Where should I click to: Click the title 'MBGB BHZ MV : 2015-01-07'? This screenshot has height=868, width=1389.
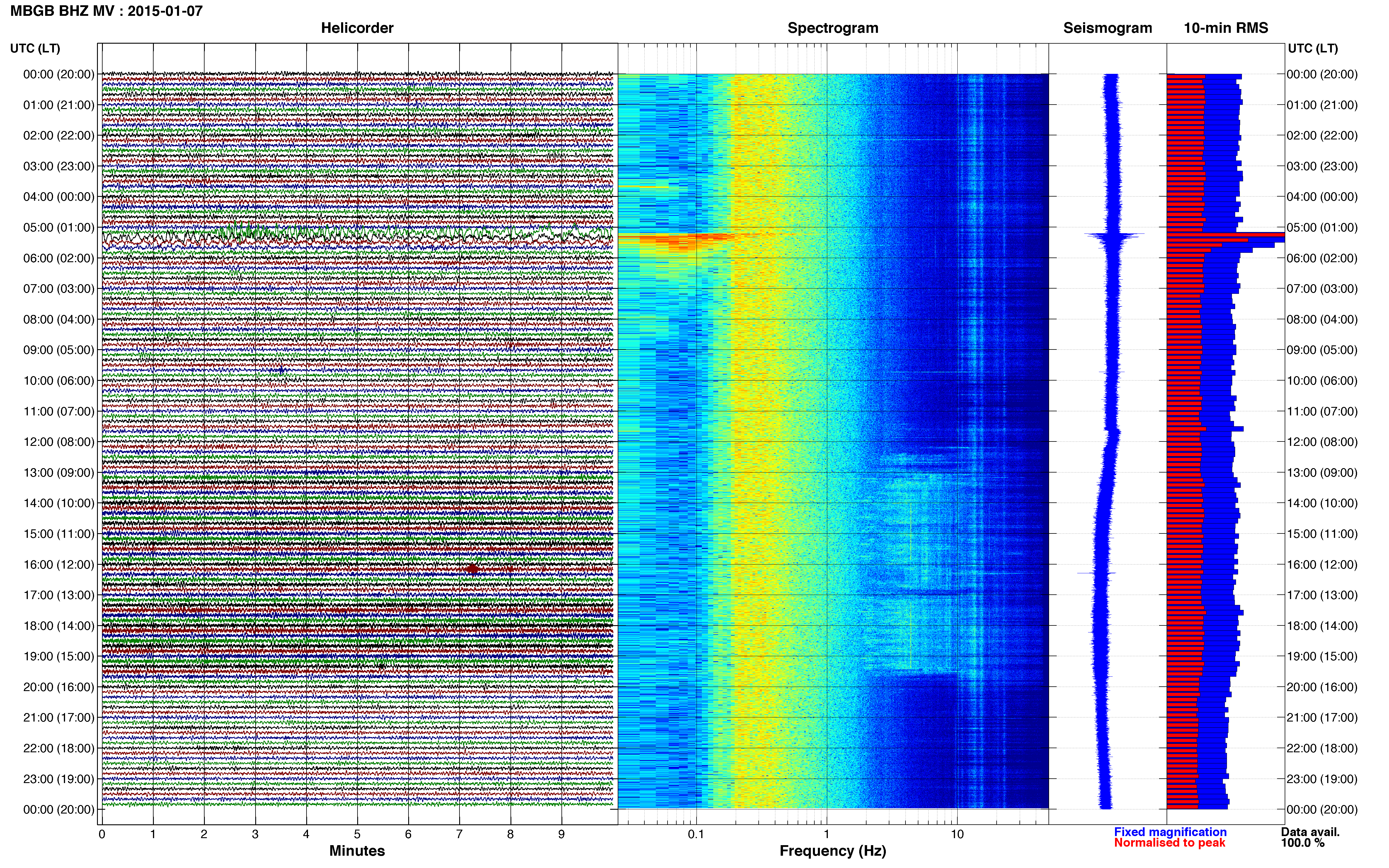pyautogui.click(x=106, y=11)
